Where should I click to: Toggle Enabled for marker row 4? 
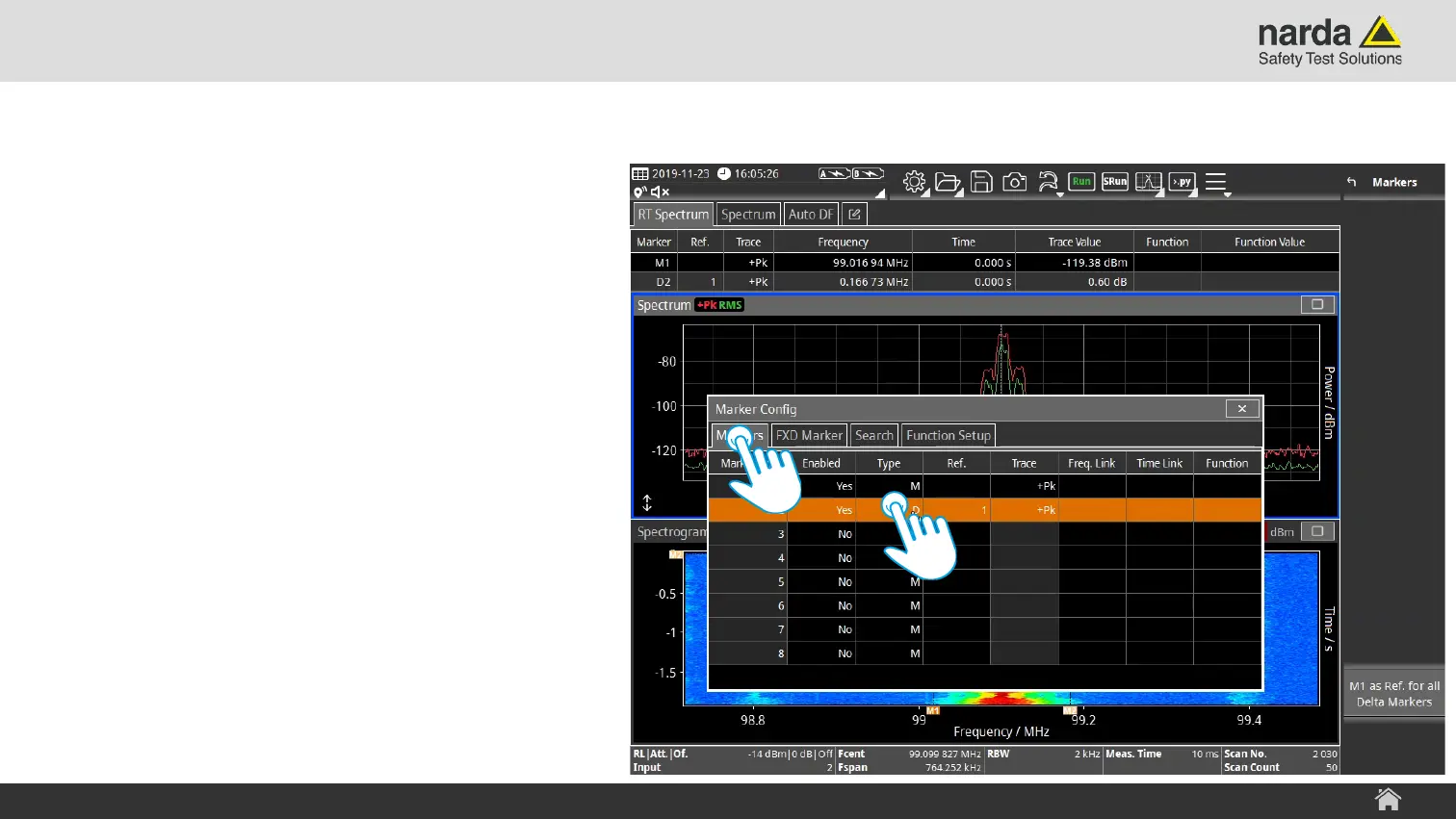(x=821, y=558)
